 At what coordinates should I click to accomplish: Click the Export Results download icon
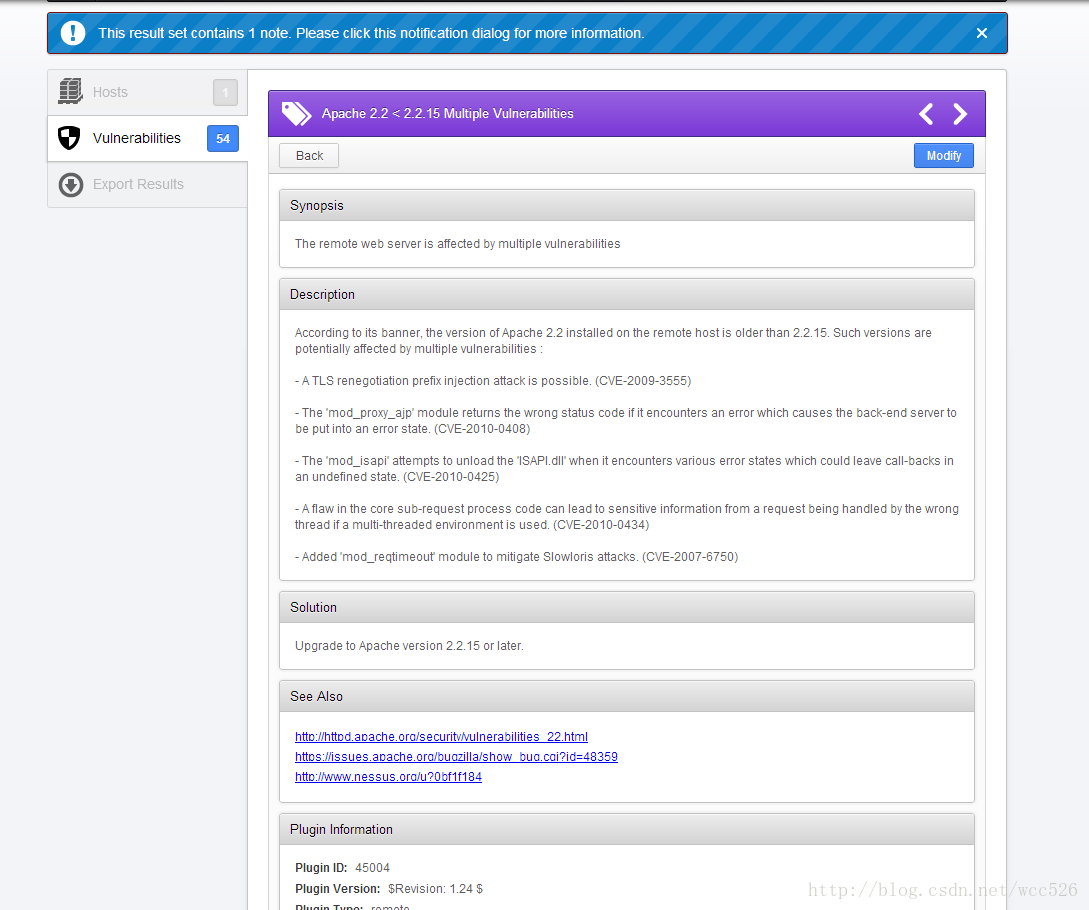coord(71,185)
